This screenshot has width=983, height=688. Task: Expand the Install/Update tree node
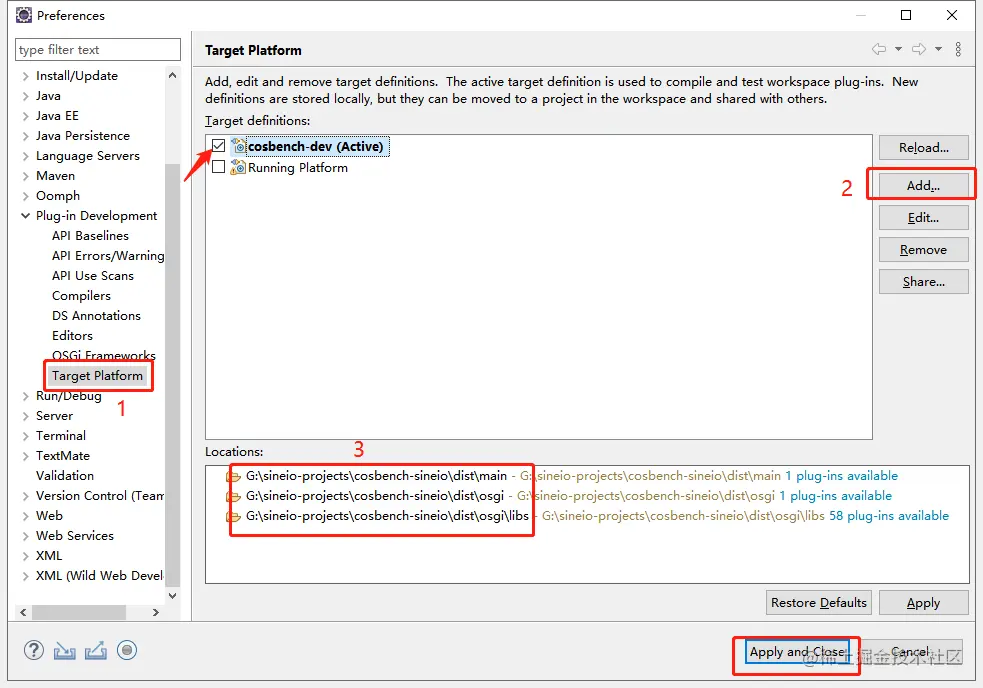tap(26, 76)
